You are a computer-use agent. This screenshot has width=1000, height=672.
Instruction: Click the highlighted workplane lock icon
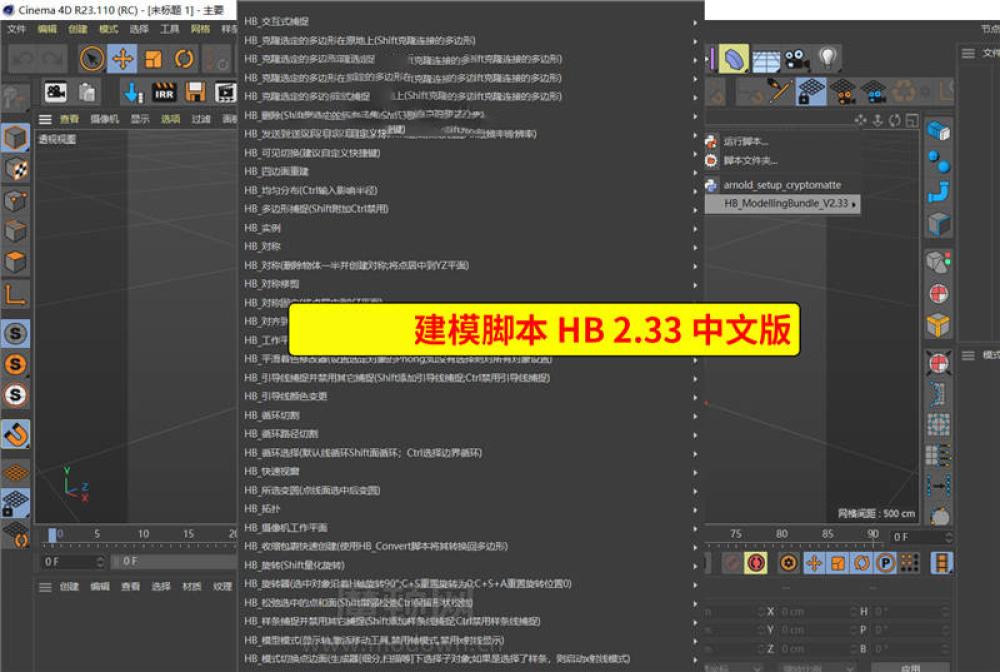(x=811, y=91)
